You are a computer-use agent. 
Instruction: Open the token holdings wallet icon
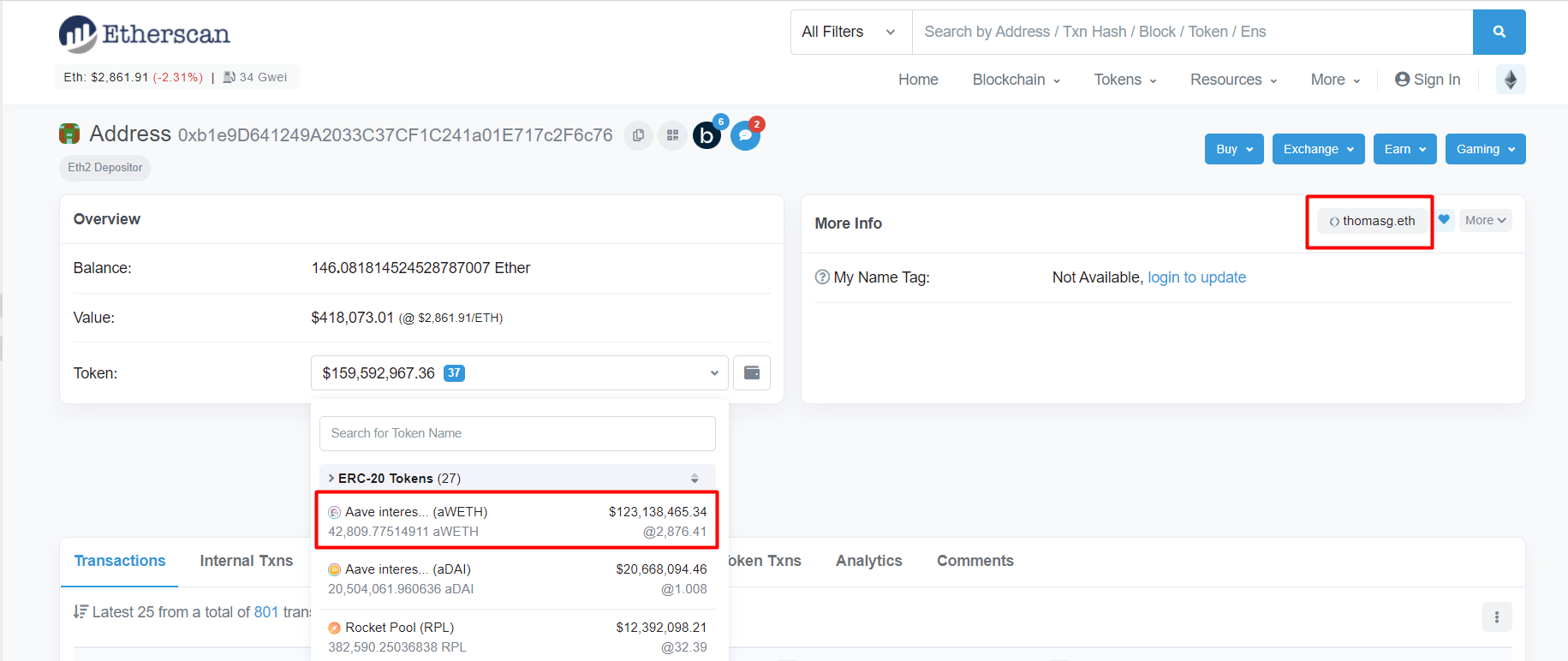[x=752, y=372]
